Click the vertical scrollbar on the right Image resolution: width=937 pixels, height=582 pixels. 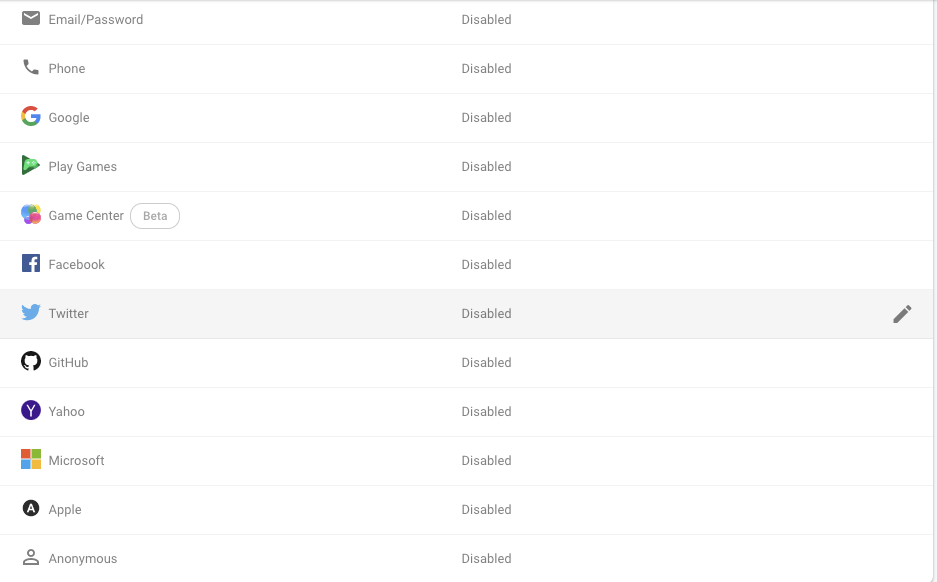[x=933, y=290]
